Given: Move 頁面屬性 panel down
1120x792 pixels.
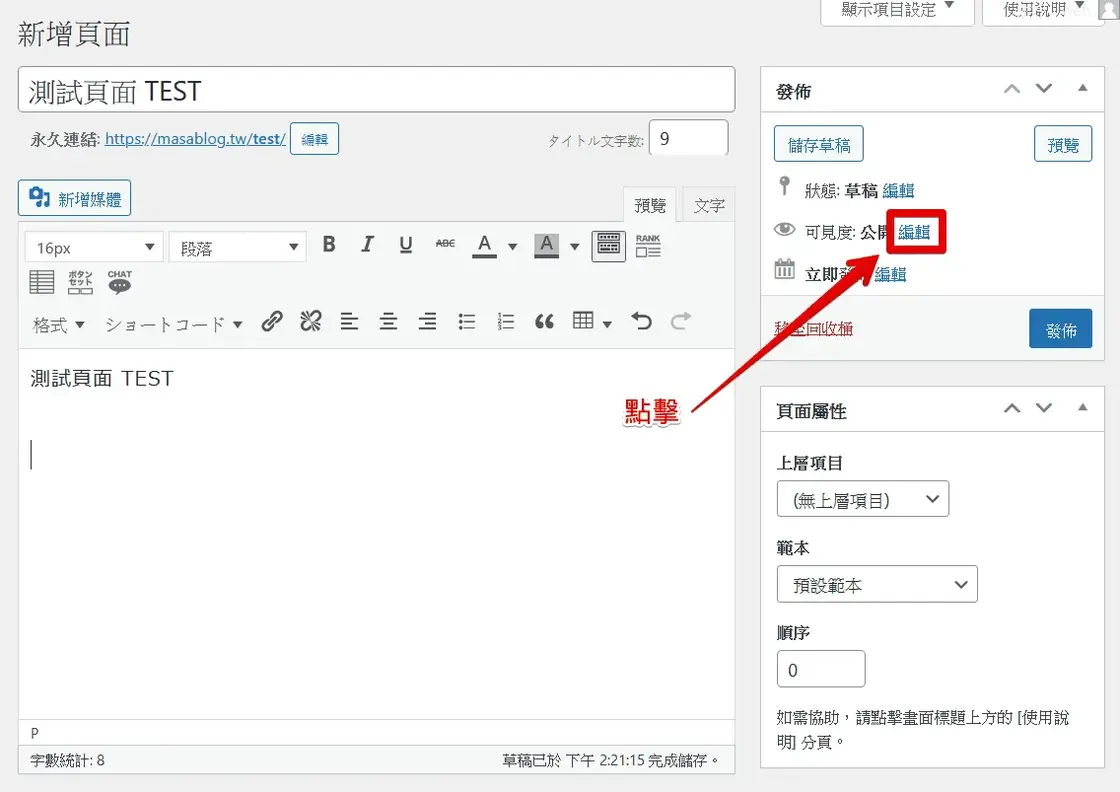Looking at the screenshot, I should point(1044,408).
